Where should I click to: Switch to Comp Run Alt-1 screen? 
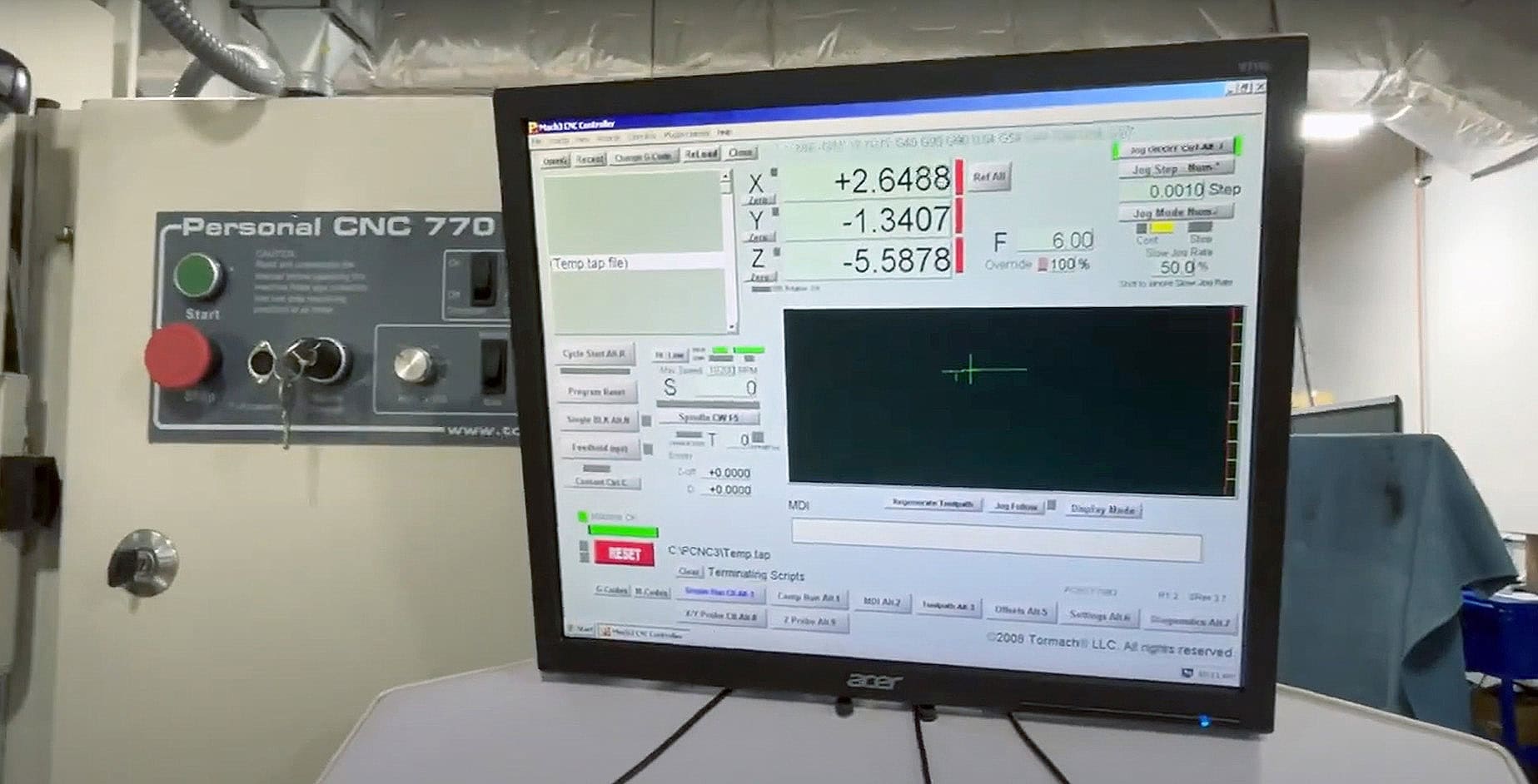pyautogui.click(x=809, y=598)
